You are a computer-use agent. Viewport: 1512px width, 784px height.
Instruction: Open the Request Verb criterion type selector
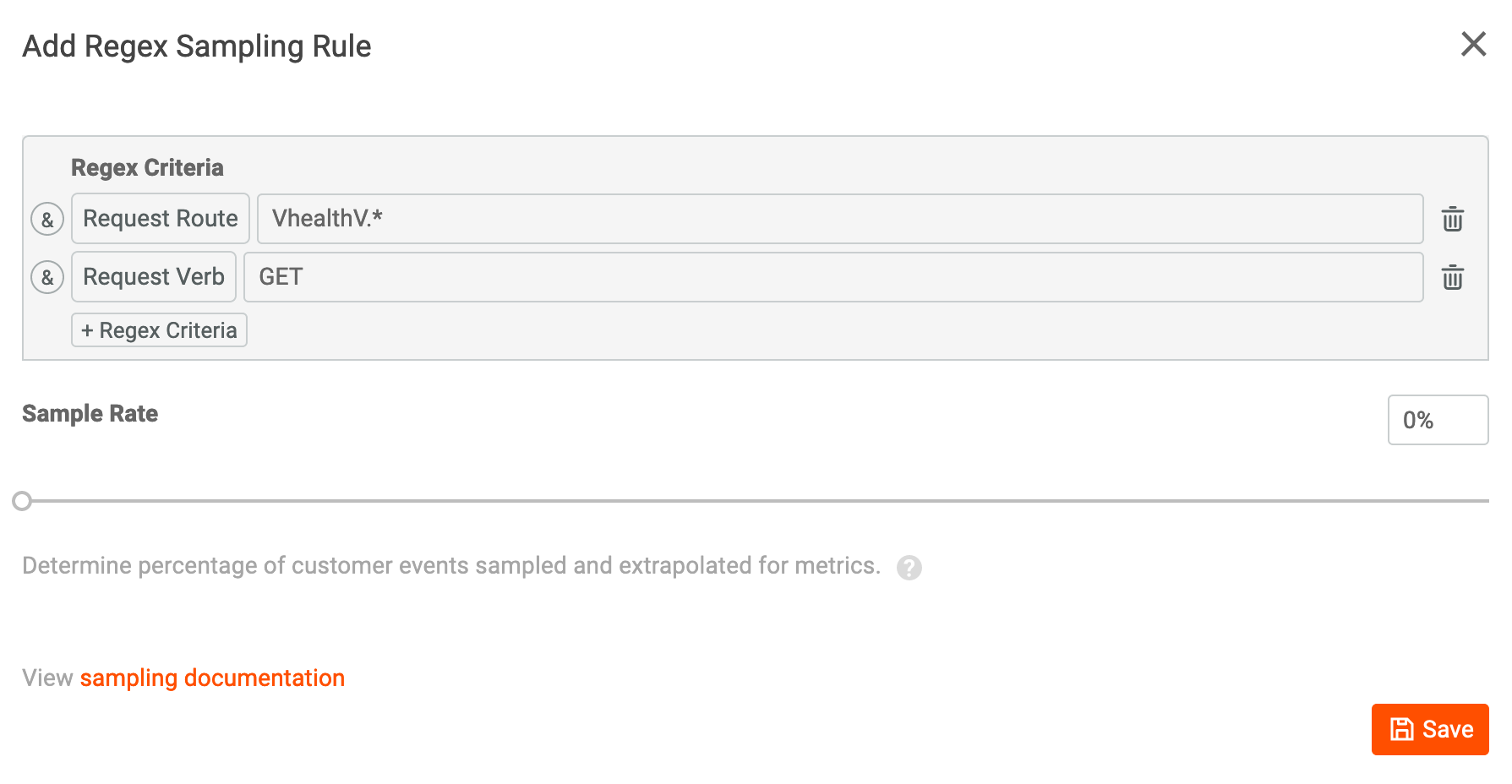[x=153, y=277]
